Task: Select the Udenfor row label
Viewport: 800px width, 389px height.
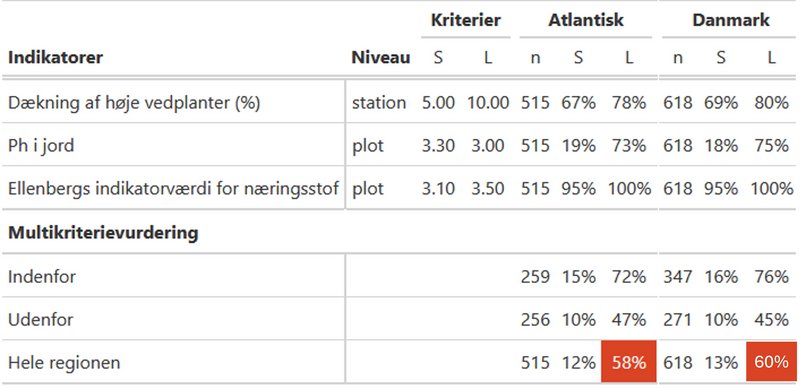Action: pos(40,320)
